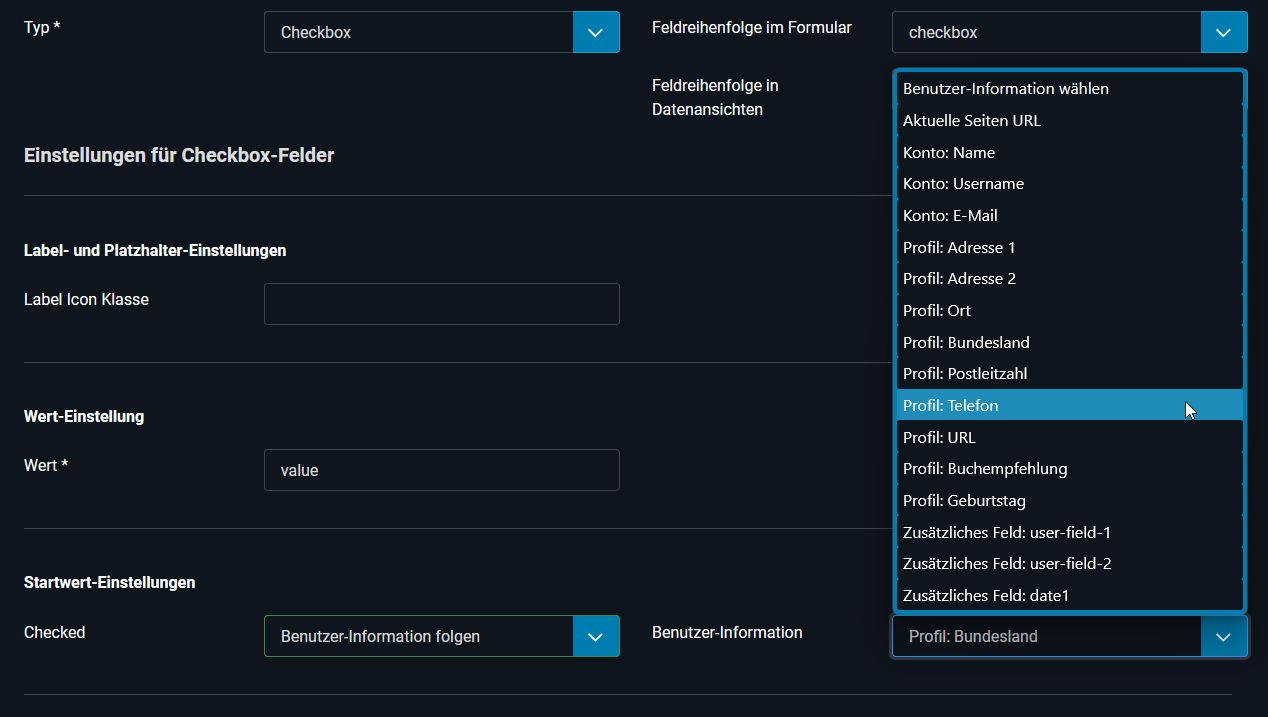The width and height of the screenshot is (1268, 717).
Task: Pick 'Profil: Postleitzahl' option
Action: click(1069, 374)
